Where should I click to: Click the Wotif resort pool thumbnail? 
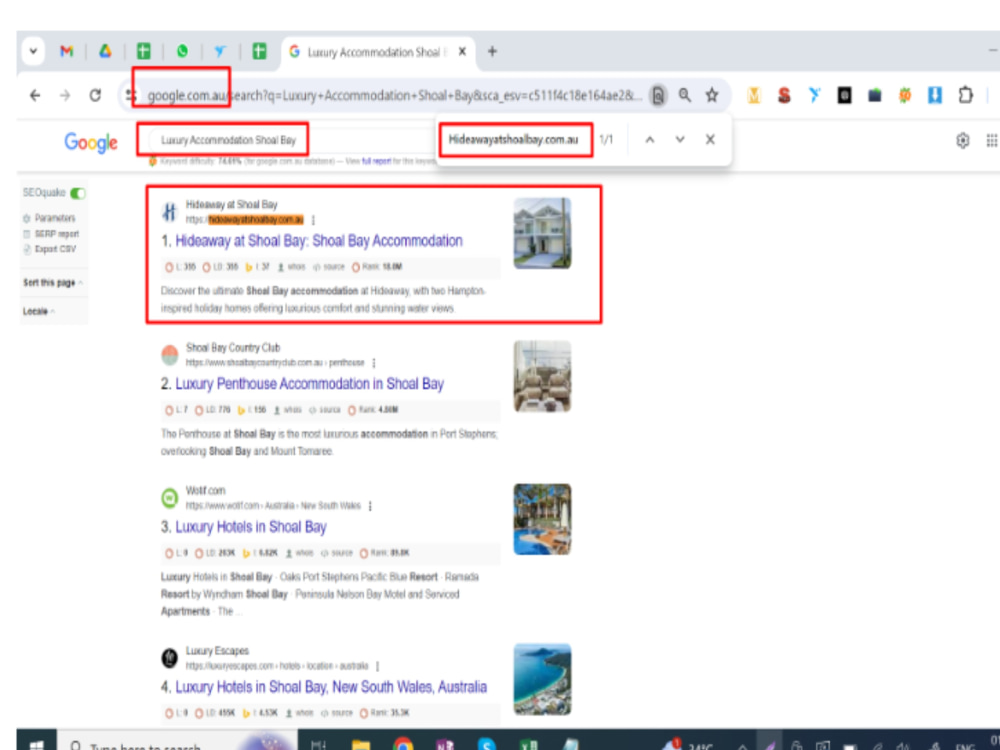point(543,519)
